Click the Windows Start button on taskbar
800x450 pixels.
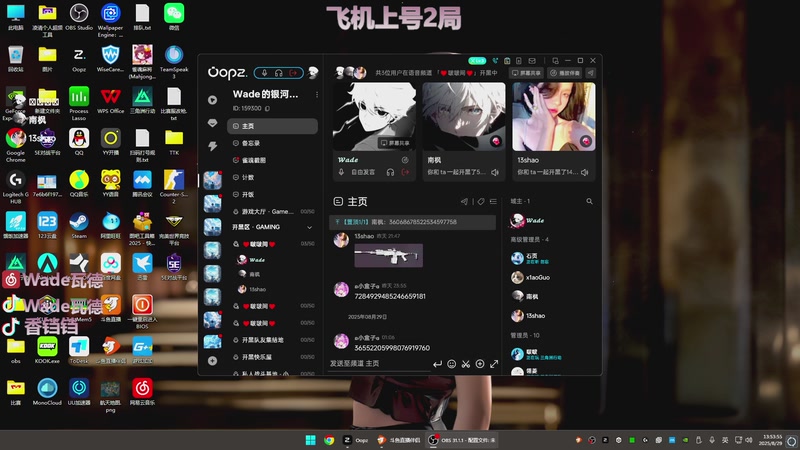(310, 440)
